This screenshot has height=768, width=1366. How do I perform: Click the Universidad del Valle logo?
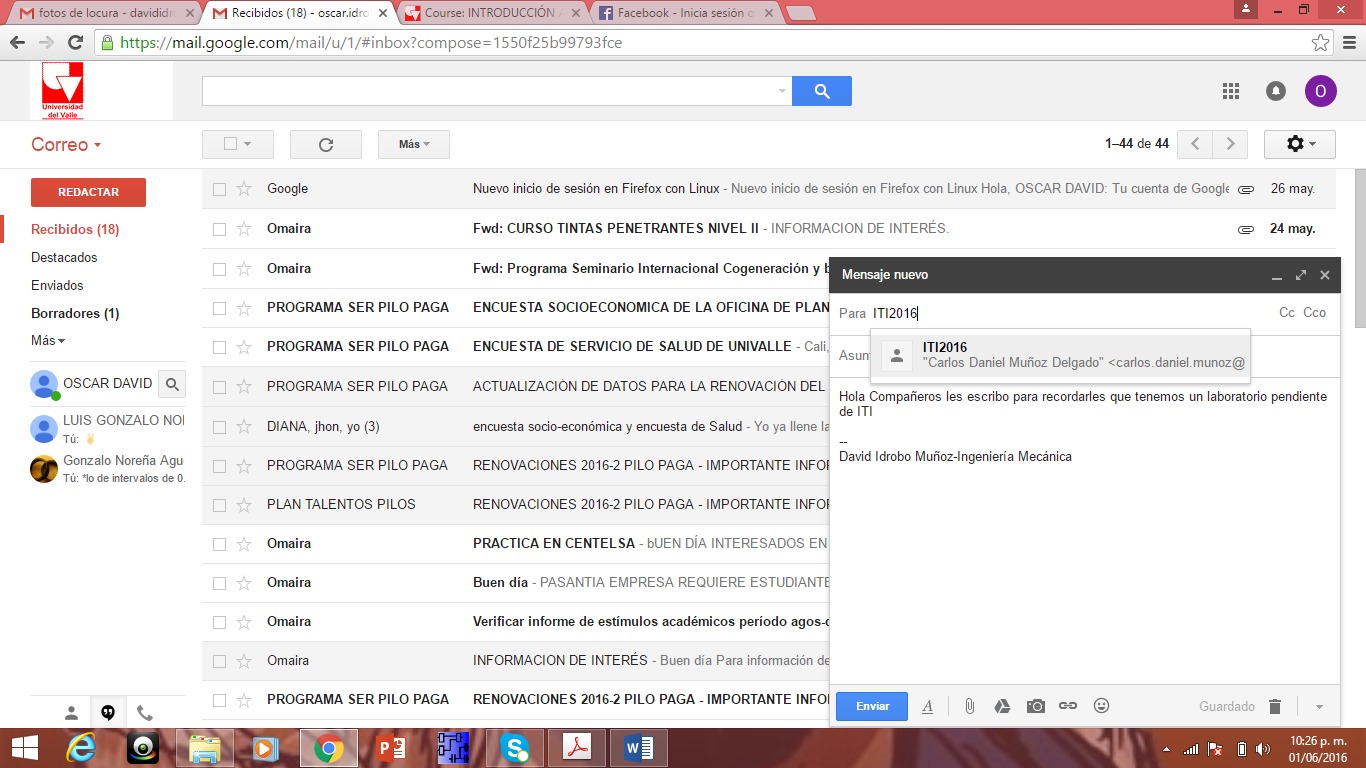62,91
